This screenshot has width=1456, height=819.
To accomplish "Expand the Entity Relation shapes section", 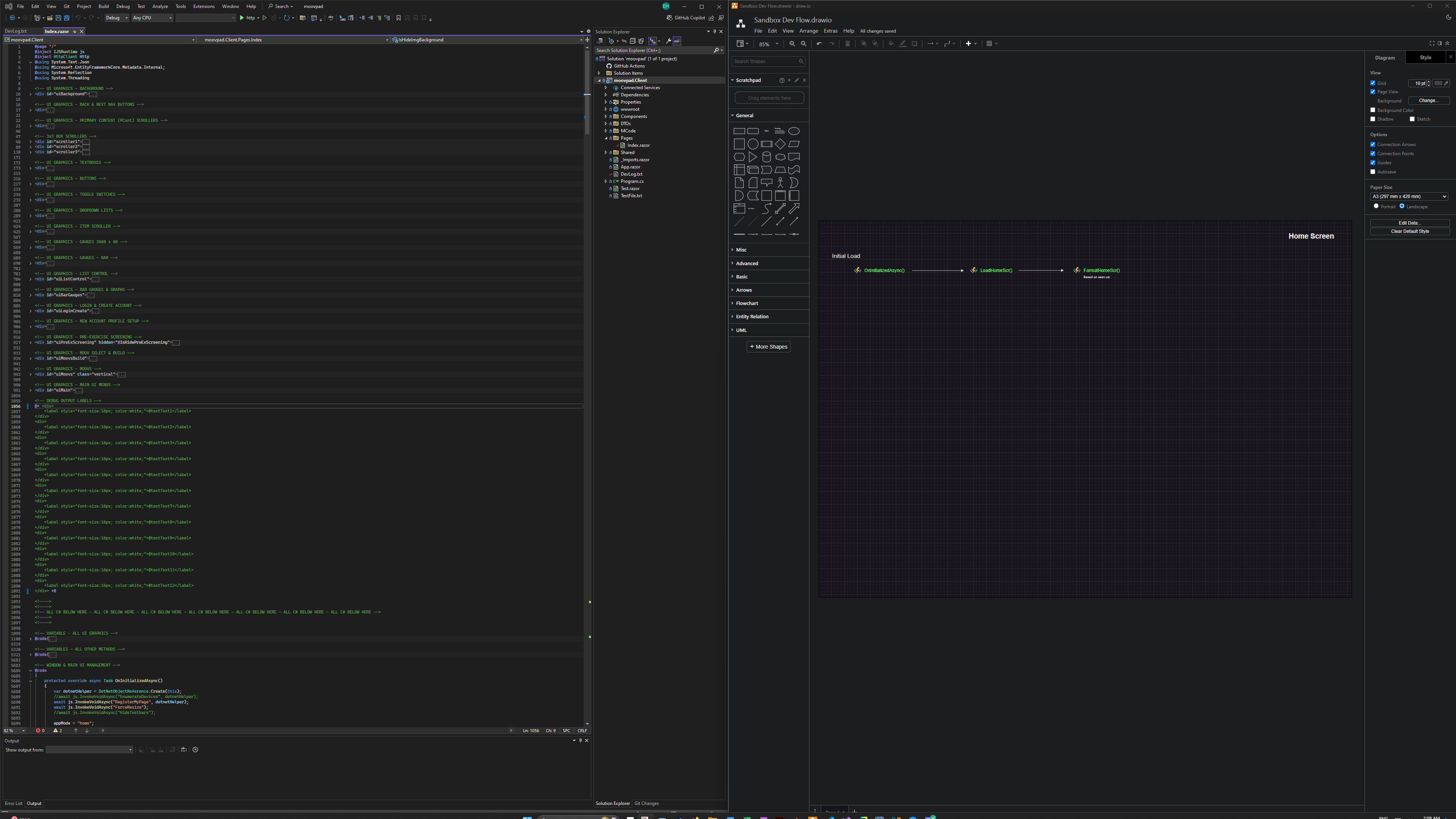I will (752, 316).
